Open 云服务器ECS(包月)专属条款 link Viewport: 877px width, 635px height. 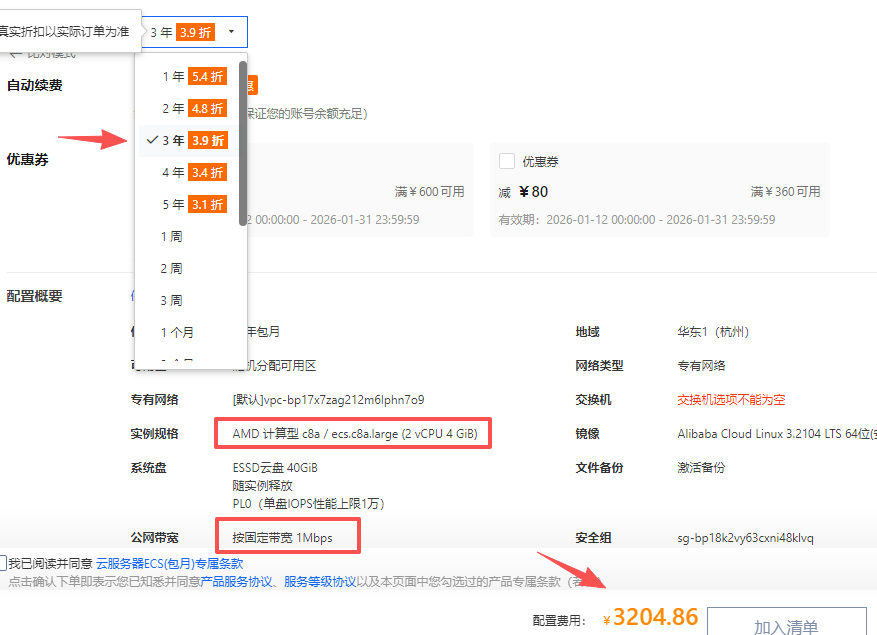169,564
